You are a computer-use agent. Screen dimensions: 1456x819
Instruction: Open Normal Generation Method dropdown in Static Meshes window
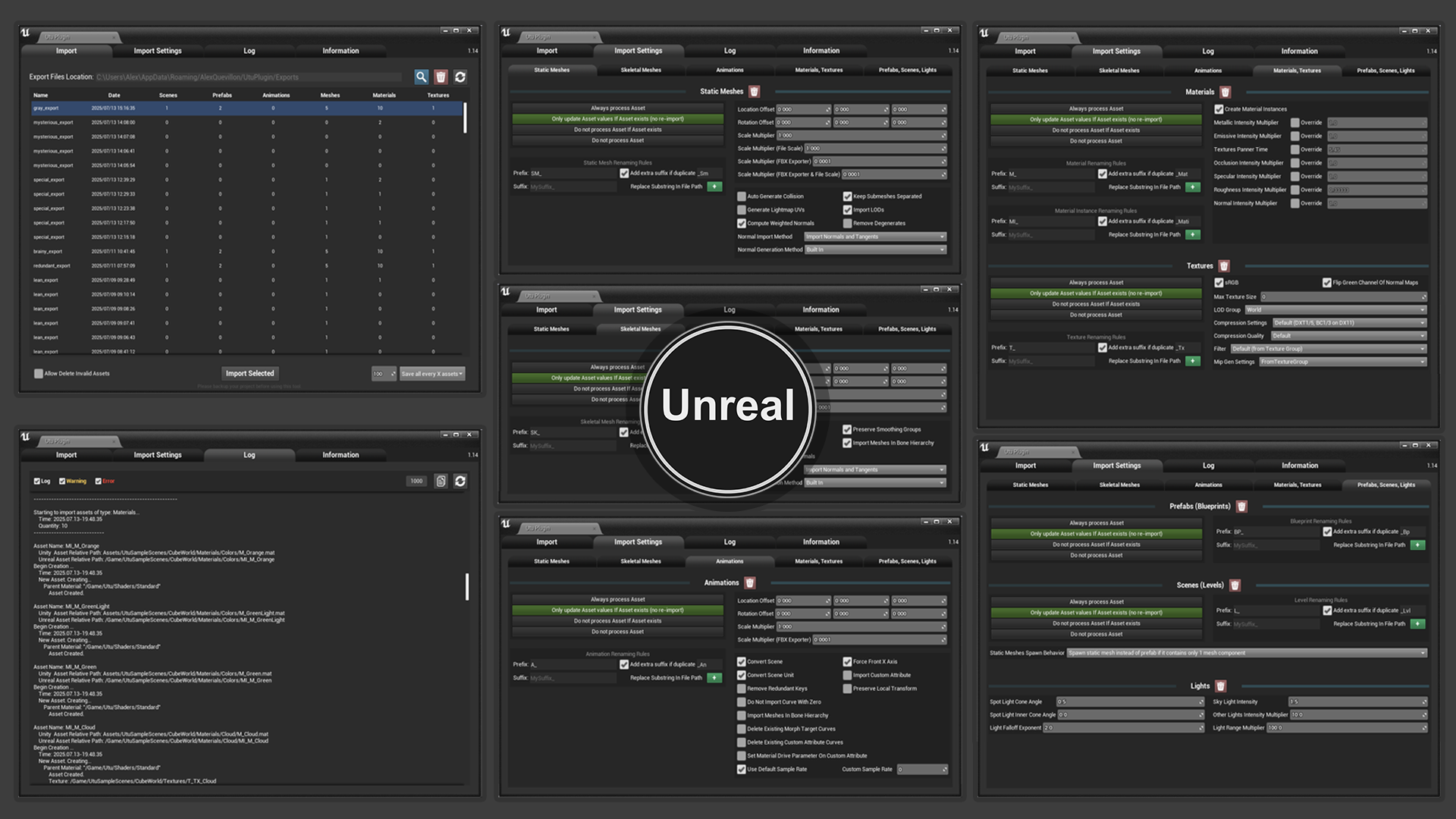pyautogui.click(x=875, y=249)
